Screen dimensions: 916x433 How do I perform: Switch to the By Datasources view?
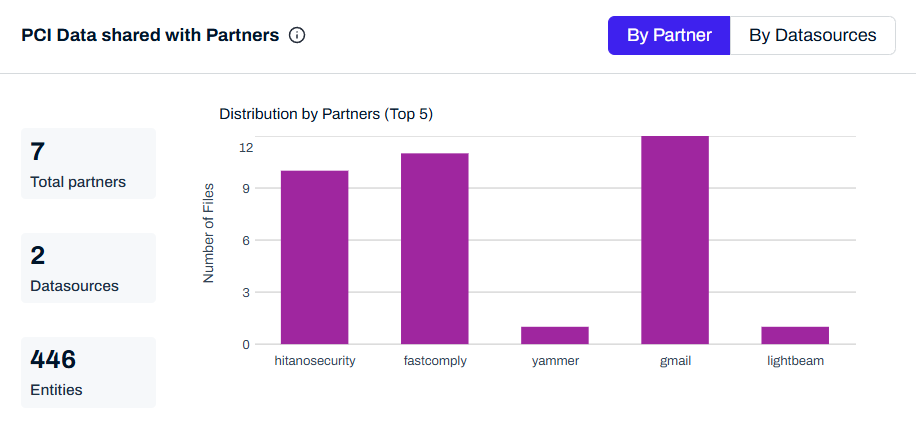(x=812, y=35)
